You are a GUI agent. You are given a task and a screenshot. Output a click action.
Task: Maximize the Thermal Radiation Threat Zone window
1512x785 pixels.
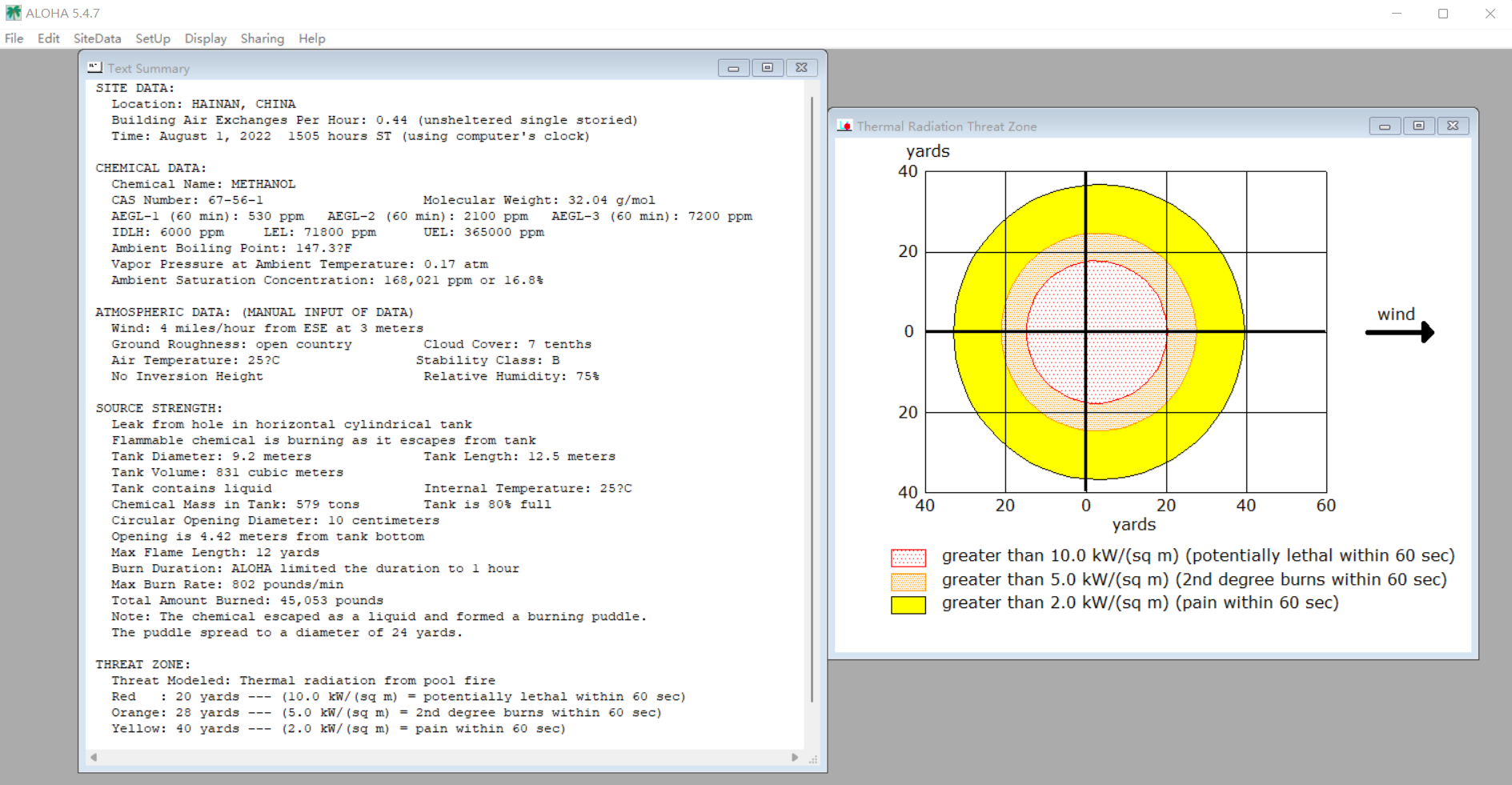1419,126
